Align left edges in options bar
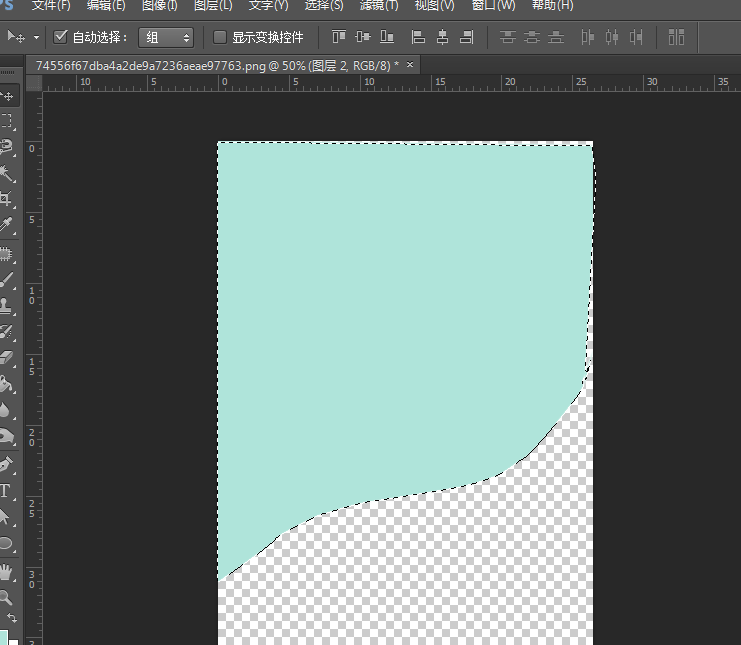Screen dimensions: 741x645 coord(418,36)
